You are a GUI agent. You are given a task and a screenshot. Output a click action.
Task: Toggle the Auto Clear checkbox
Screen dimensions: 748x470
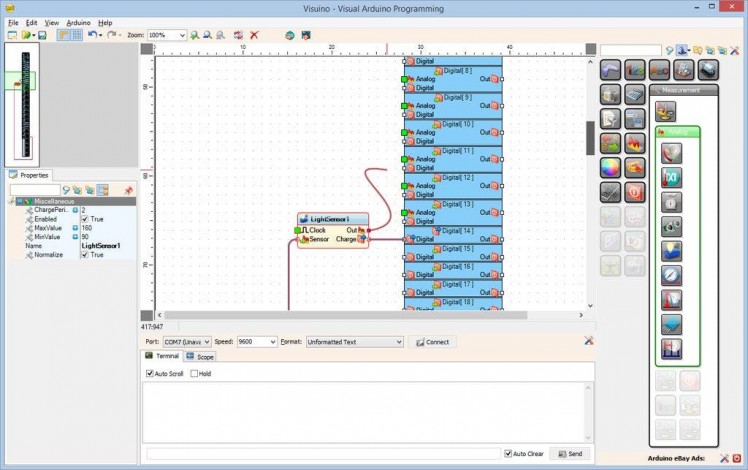pyautogui.click(x=509, y=453)
